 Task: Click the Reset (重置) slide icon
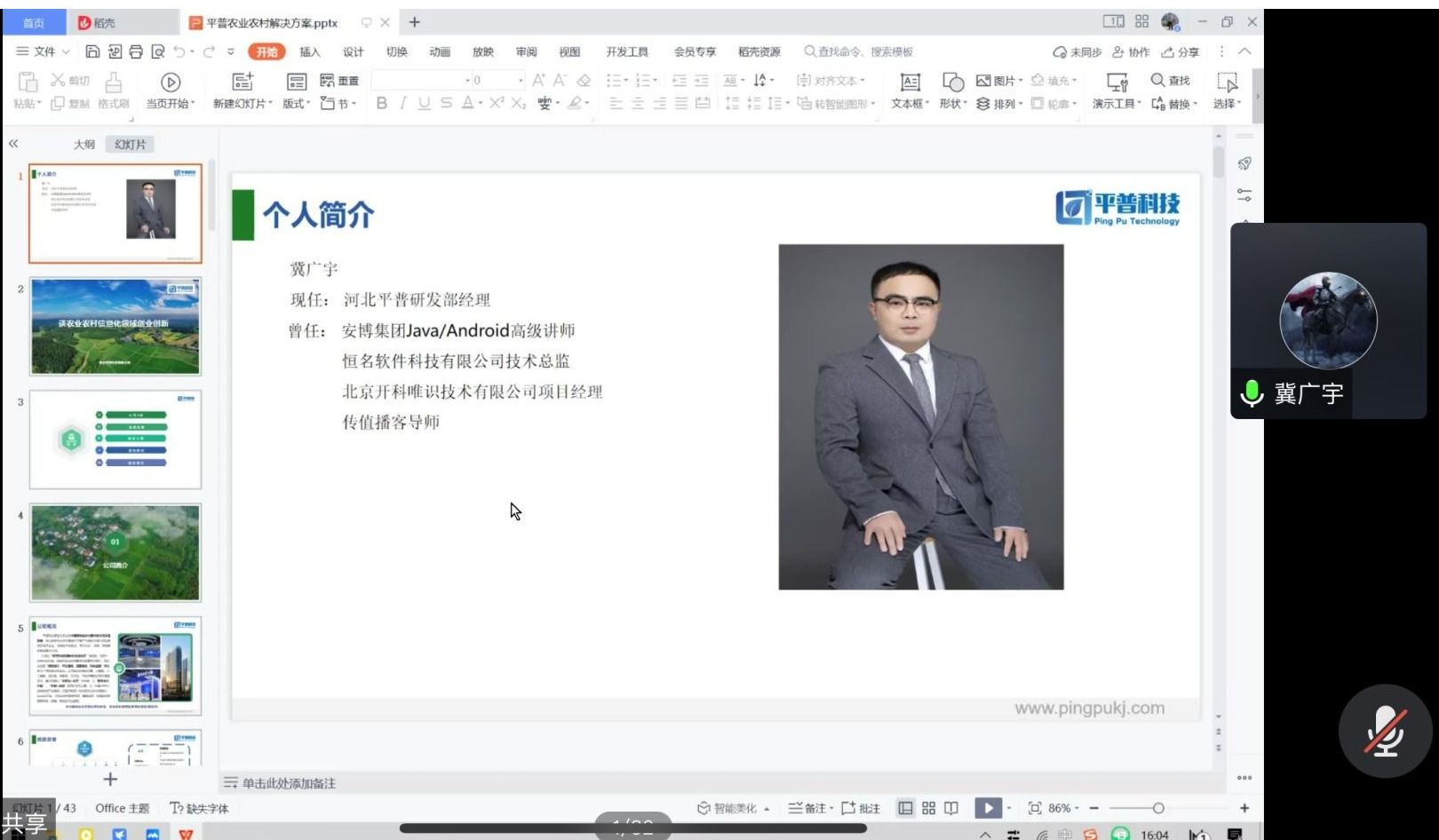point(339,80)
